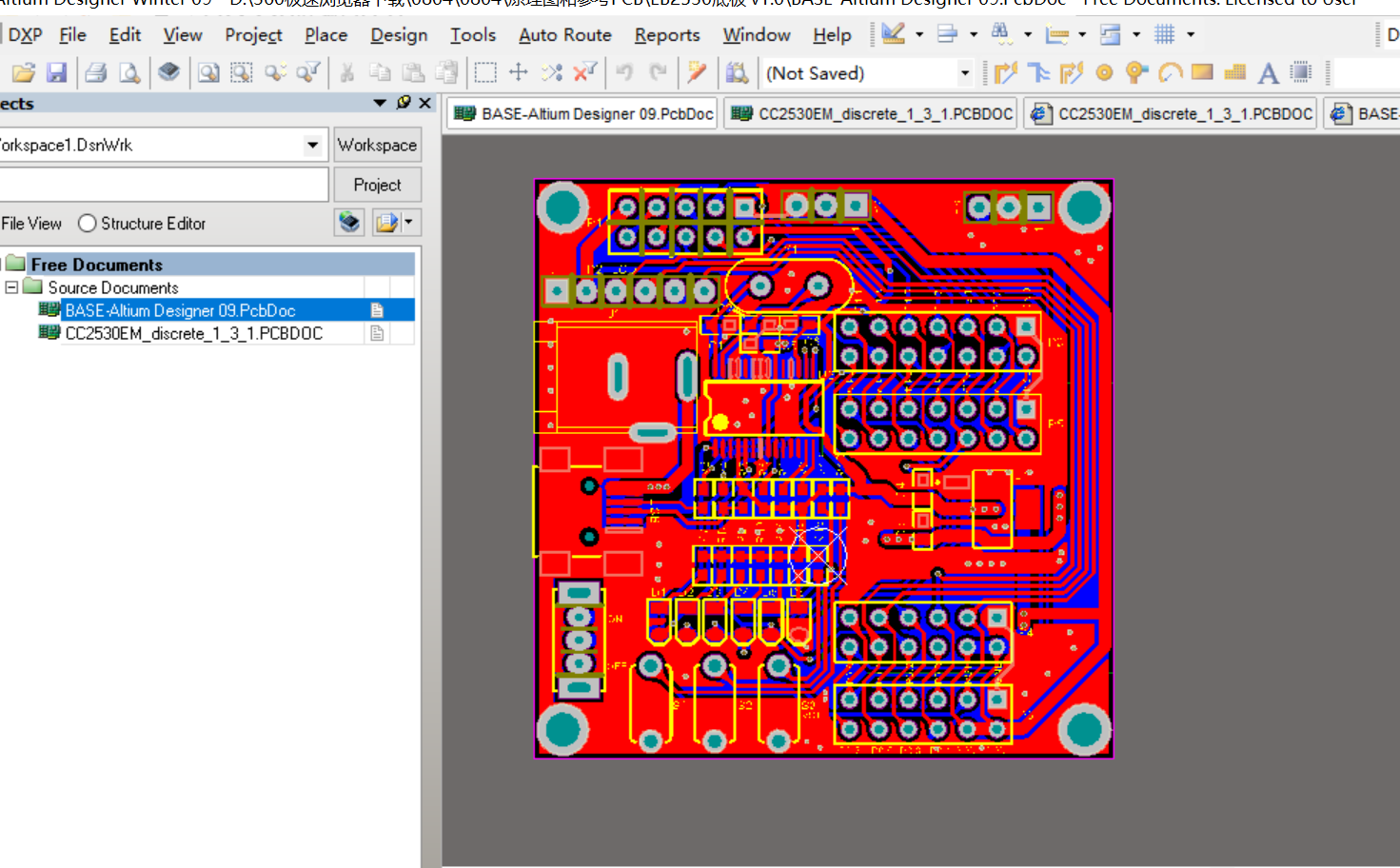
Task: Select the Place Component tool
Action: (1301, 72)
